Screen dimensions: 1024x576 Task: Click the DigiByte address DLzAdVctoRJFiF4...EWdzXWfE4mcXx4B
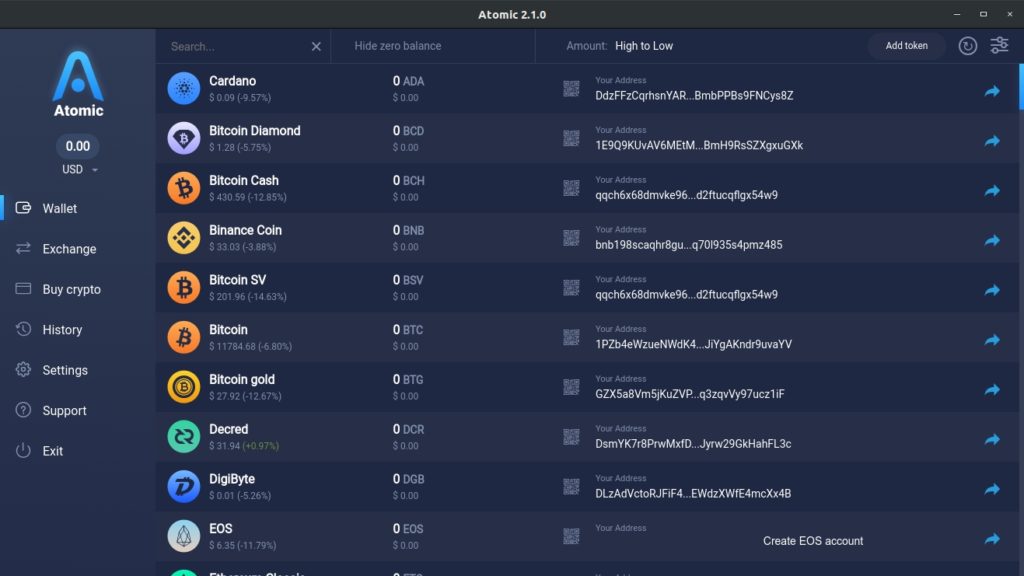693,494
